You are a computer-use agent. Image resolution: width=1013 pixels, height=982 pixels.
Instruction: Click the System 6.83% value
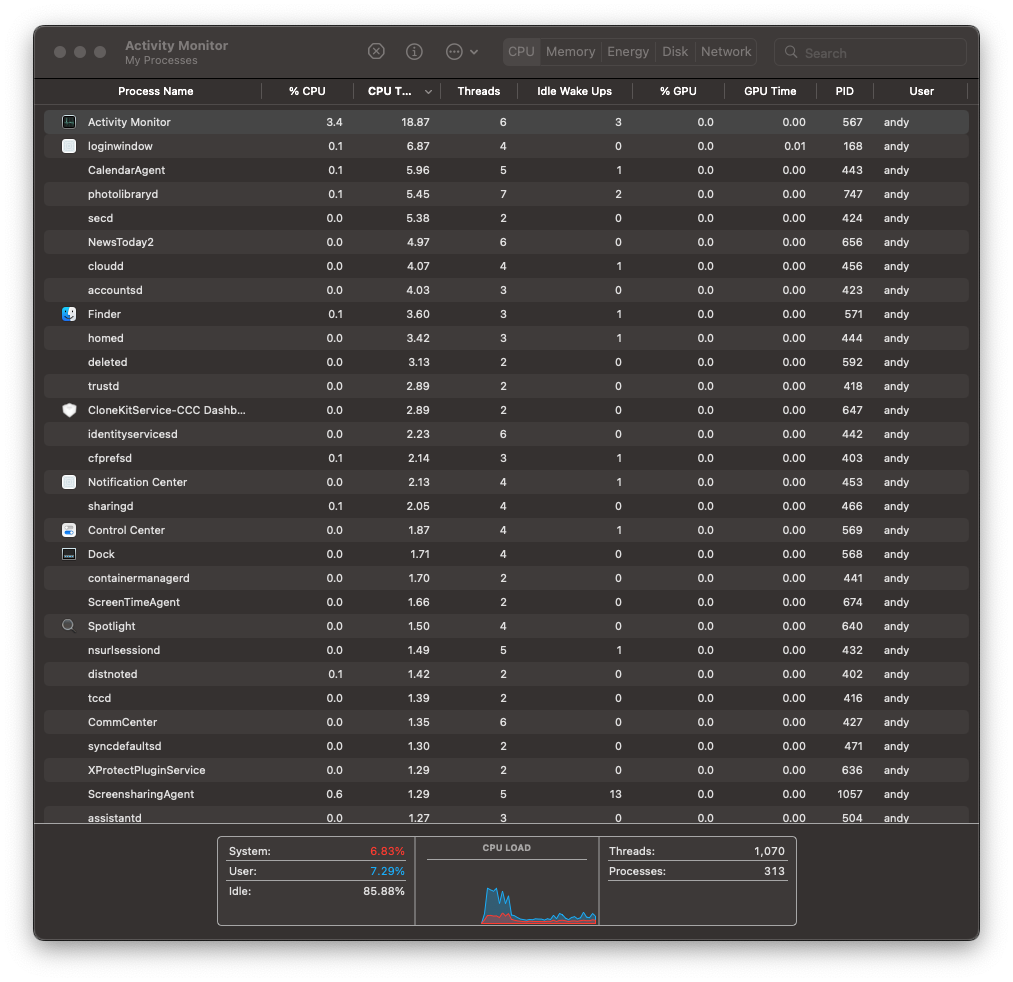pyautogui.click(x=387, y=851)
